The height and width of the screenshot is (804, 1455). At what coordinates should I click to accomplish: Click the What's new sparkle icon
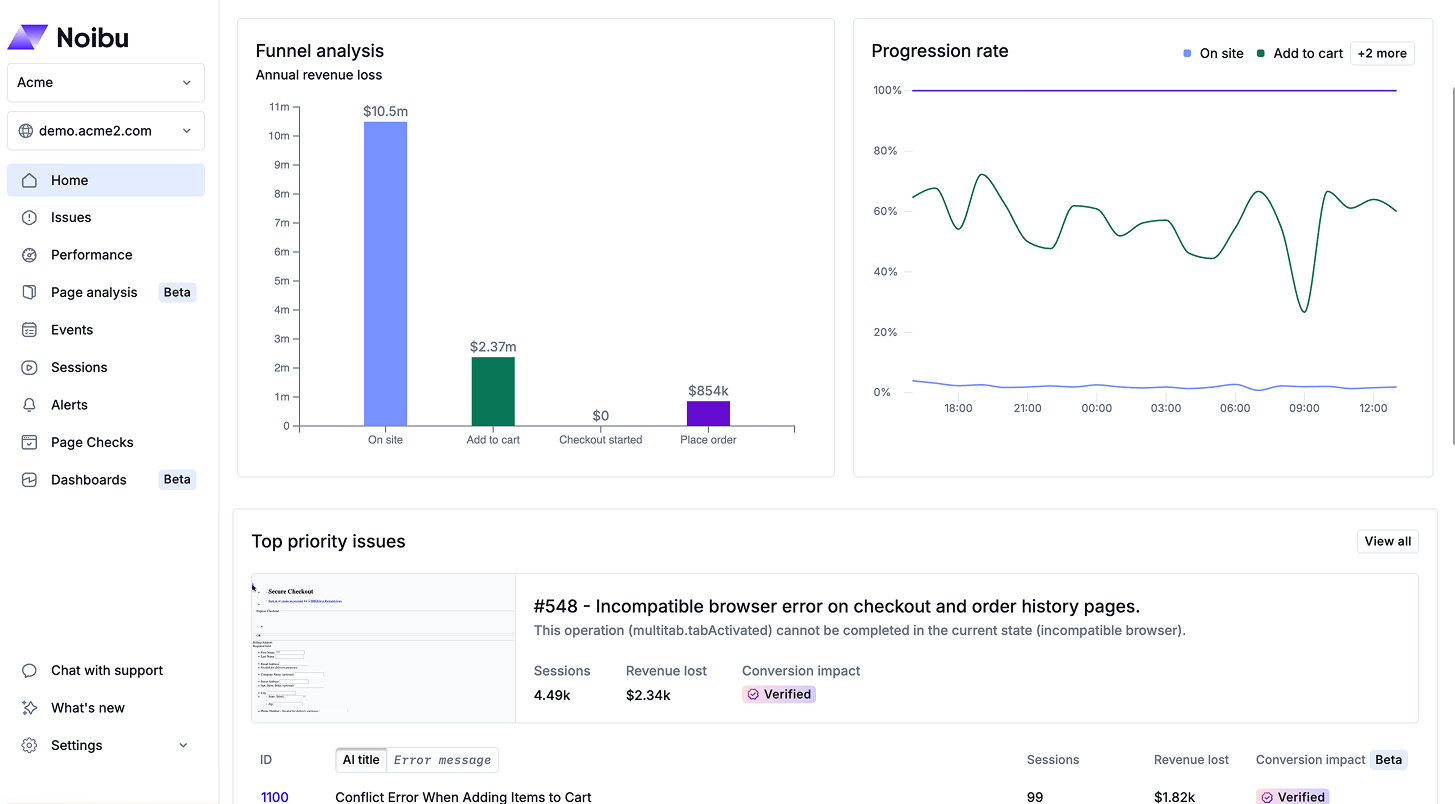tap(30, 708)
